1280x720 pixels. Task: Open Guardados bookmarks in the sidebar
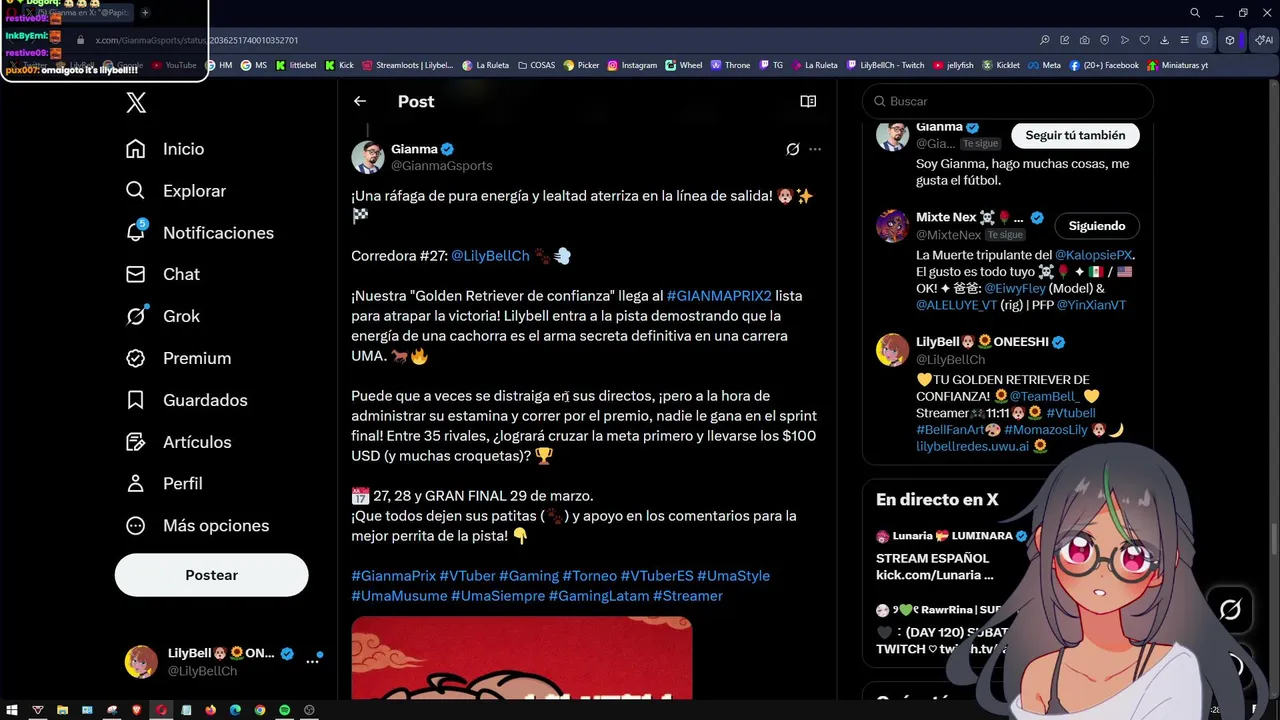click(x=186, y=400)
